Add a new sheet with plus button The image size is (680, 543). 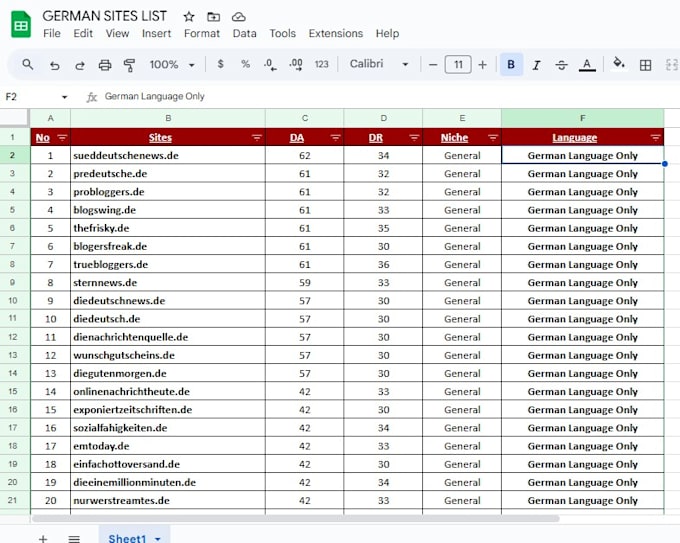(42, 538)
